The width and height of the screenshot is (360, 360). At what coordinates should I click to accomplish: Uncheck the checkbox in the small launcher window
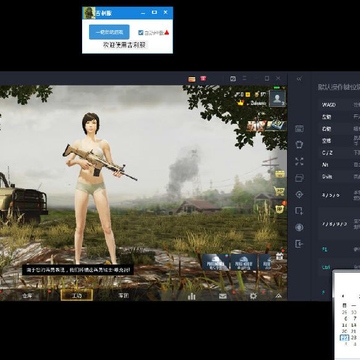pyautogui.click(x=141, y=33)
